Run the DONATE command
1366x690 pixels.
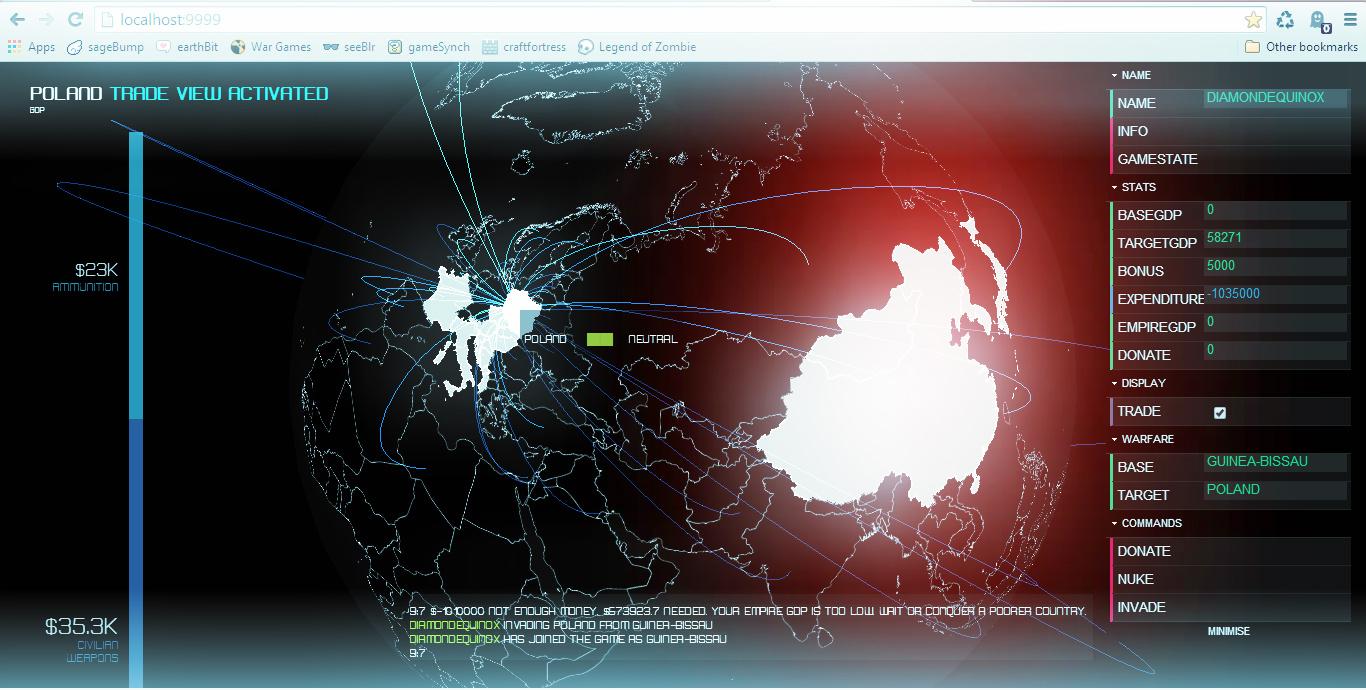pyautogui.click(x=1230, y=551)
